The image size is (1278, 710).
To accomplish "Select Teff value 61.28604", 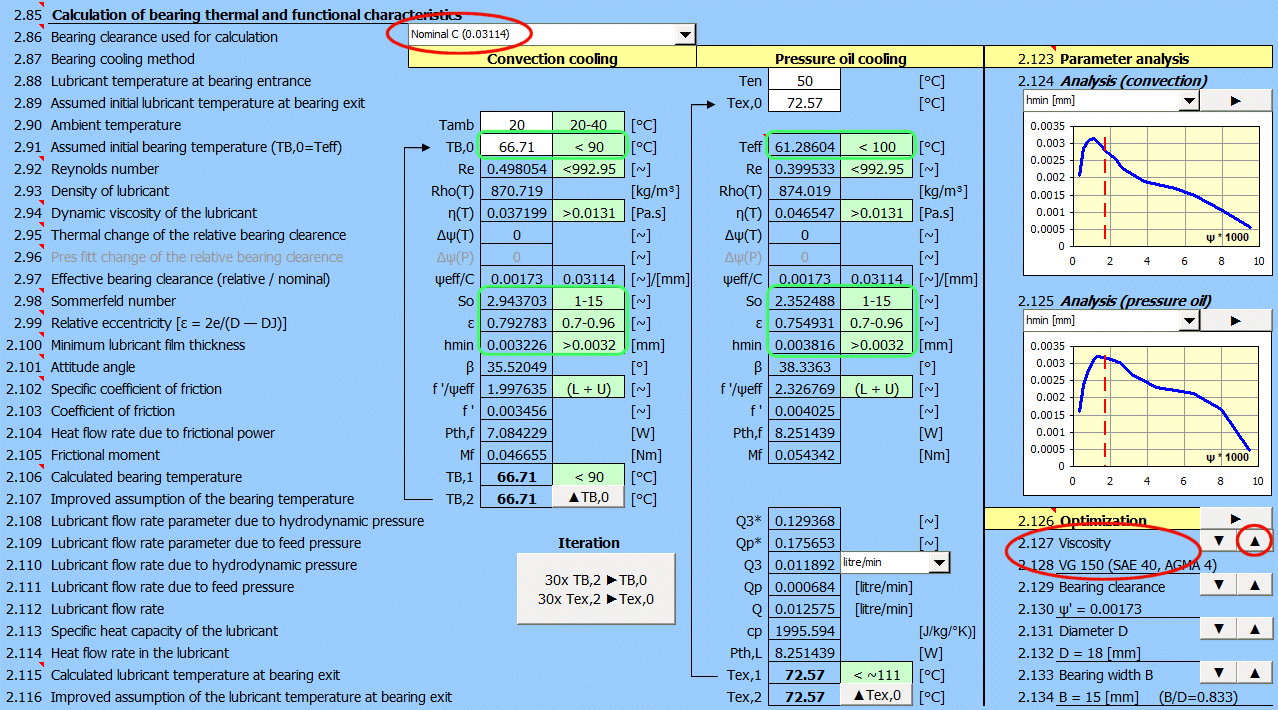I will click(x=804, y=146).
